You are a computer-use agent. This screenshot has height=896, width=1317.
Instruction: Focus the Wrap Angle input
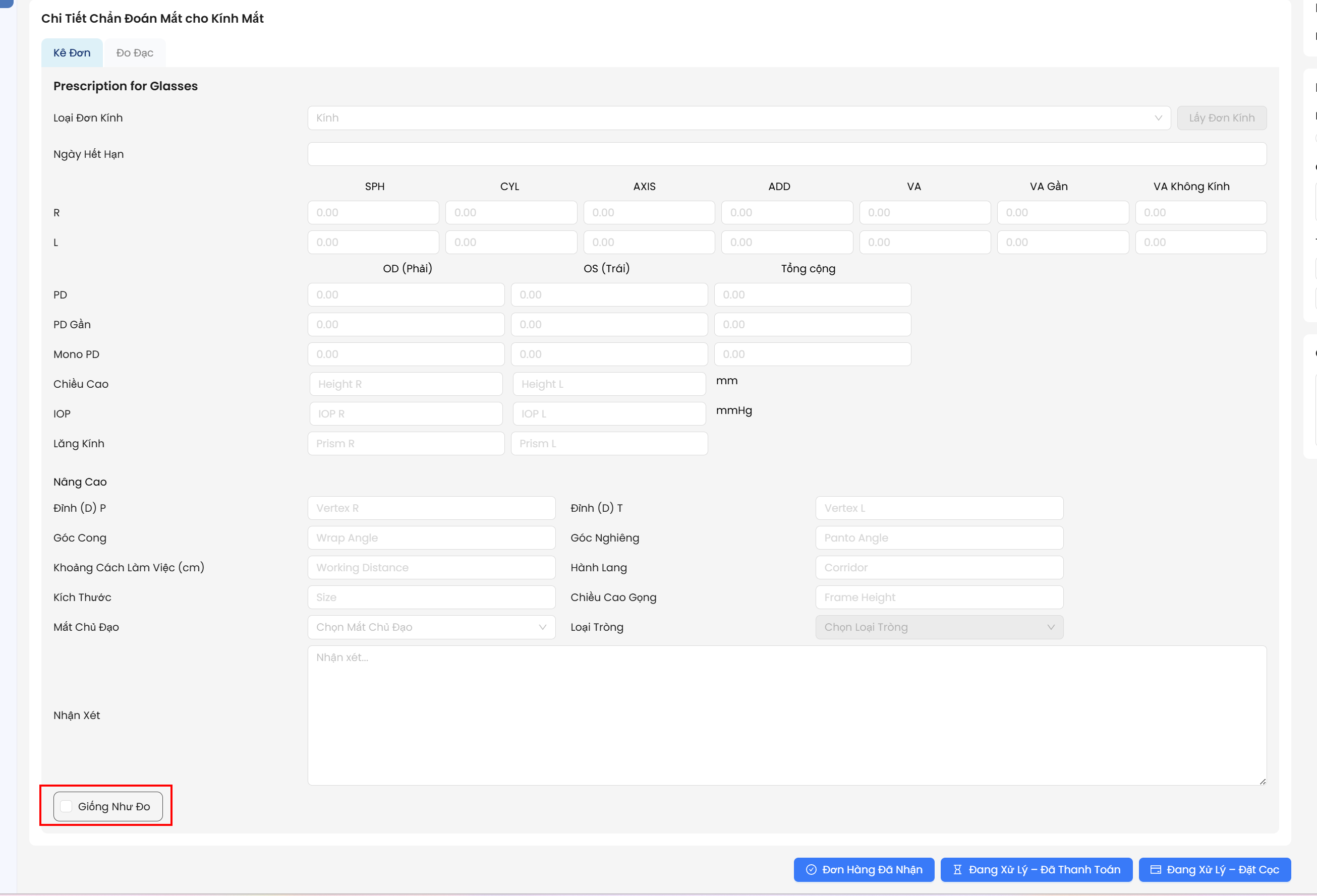[x=432, y=537]
